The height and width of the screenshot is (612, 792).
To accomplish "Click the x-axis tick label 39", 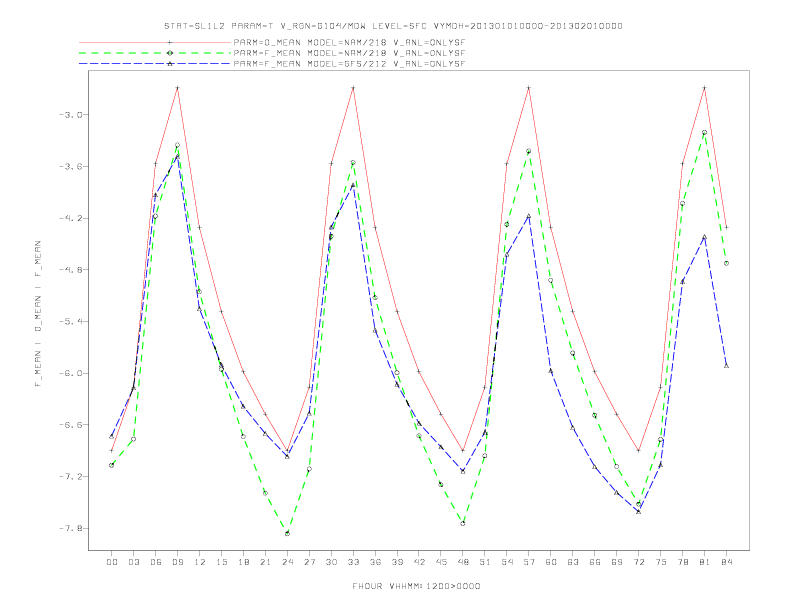I will 397,562.
